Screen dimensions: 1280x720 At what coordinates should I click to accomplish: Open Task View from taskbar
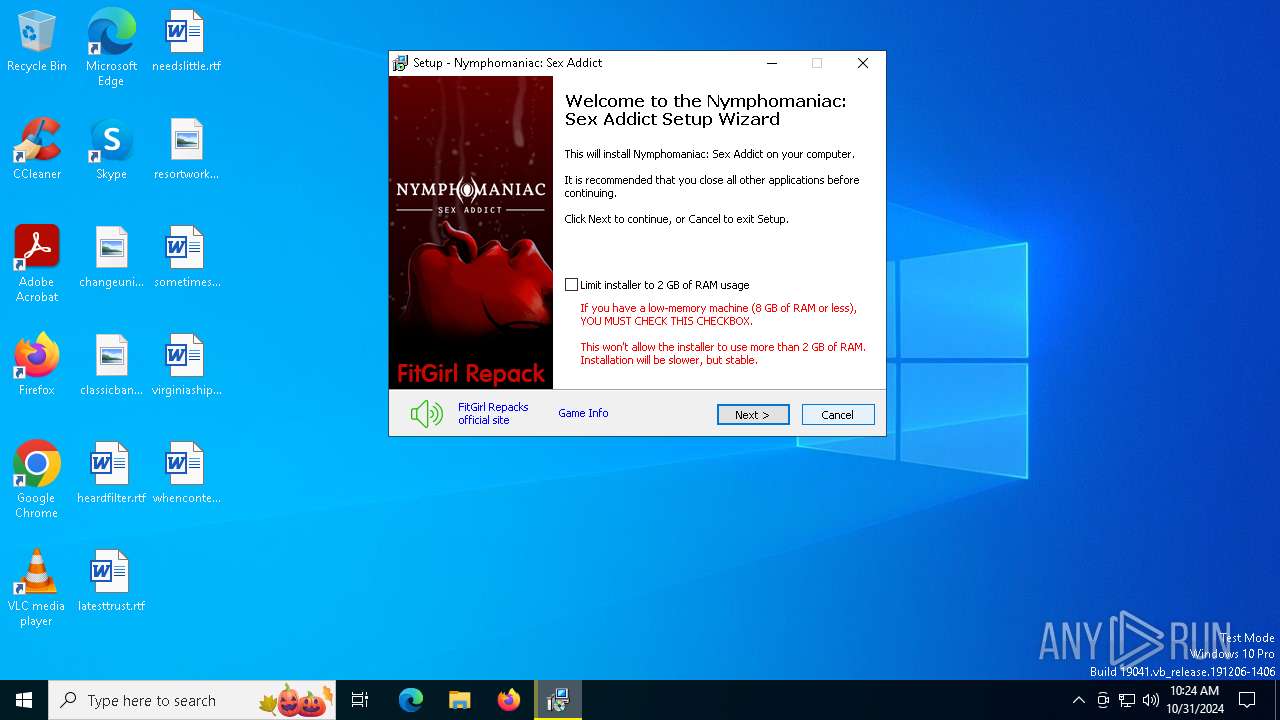tap(360, 700)
